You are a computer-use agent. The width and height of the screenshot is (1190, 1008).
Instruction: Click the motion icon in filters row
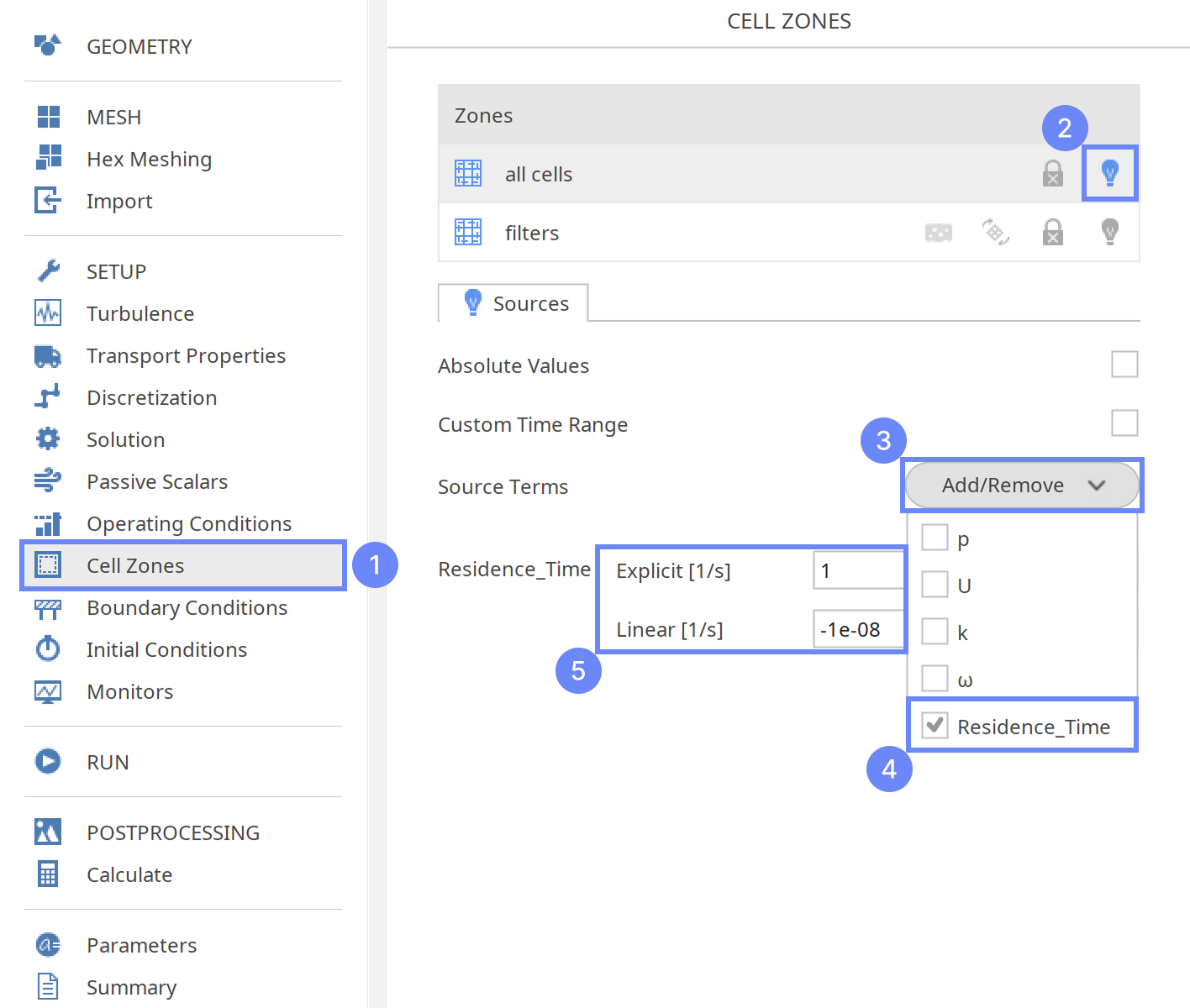(995, 232)
